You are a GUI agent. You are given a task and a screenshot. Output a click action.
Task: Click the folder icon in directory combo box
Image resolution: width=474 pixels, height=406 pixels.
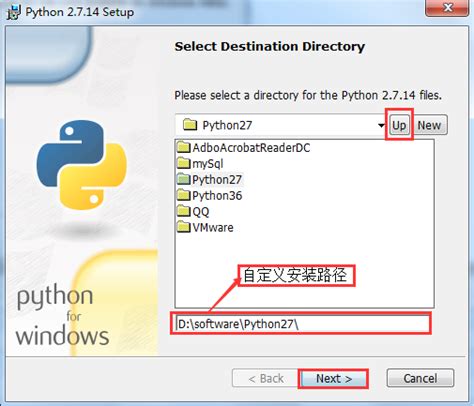pyautogui.click(x=190, y=125)
